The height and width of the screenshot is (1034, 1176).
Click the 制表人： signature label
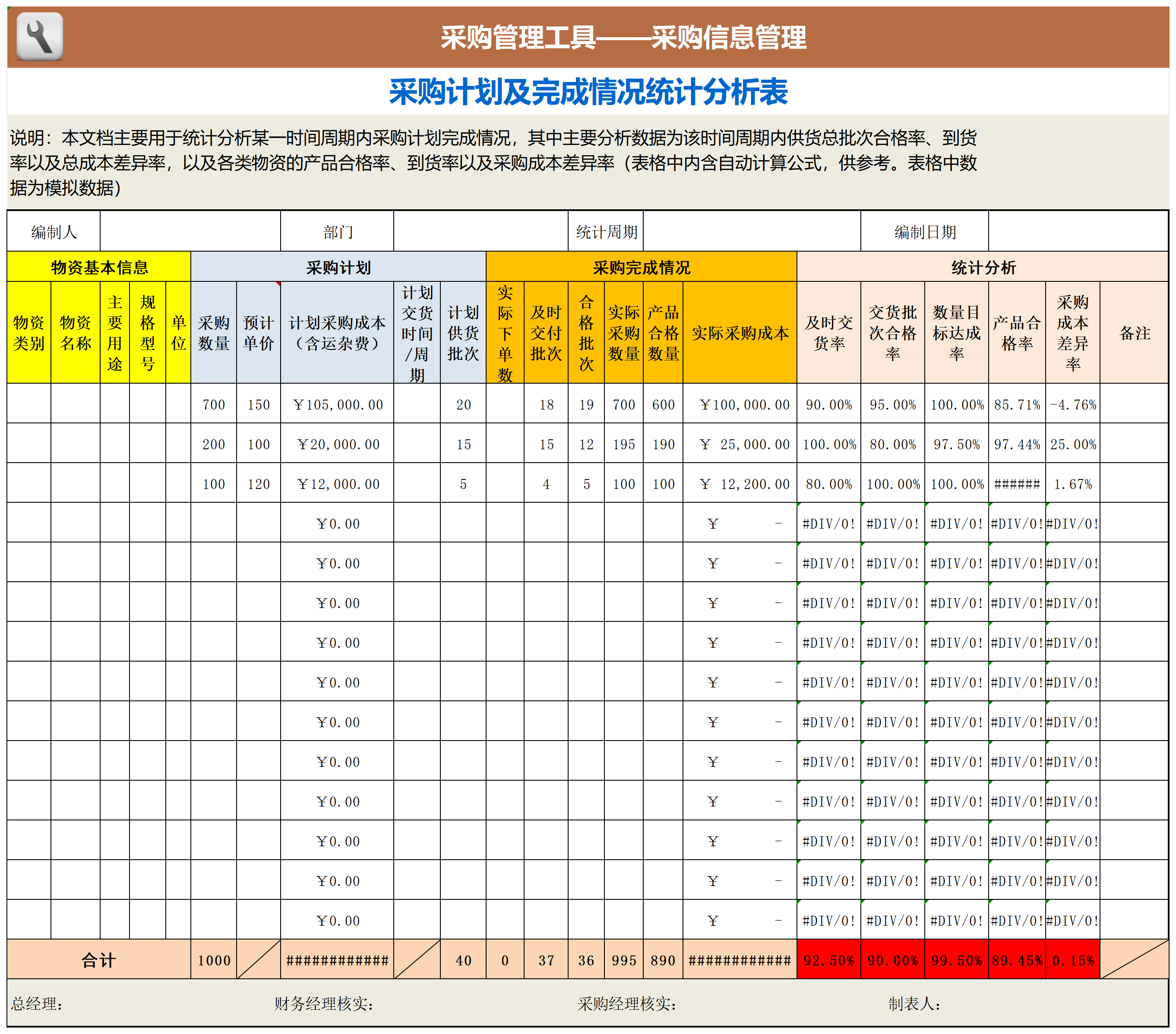point(915,1003)
